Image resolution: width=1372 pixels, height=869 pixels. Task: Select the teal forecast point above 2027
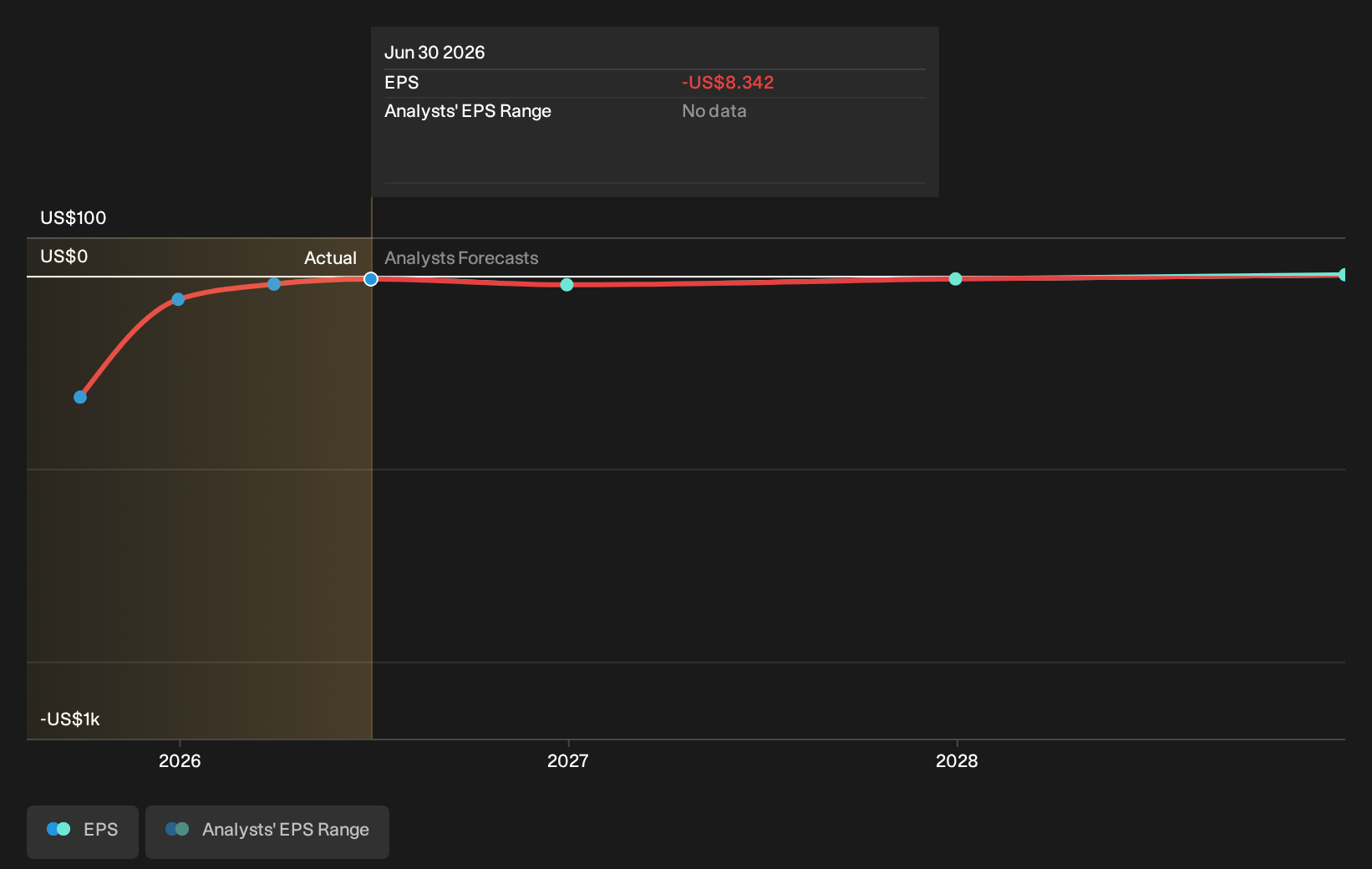click(567, 285)
